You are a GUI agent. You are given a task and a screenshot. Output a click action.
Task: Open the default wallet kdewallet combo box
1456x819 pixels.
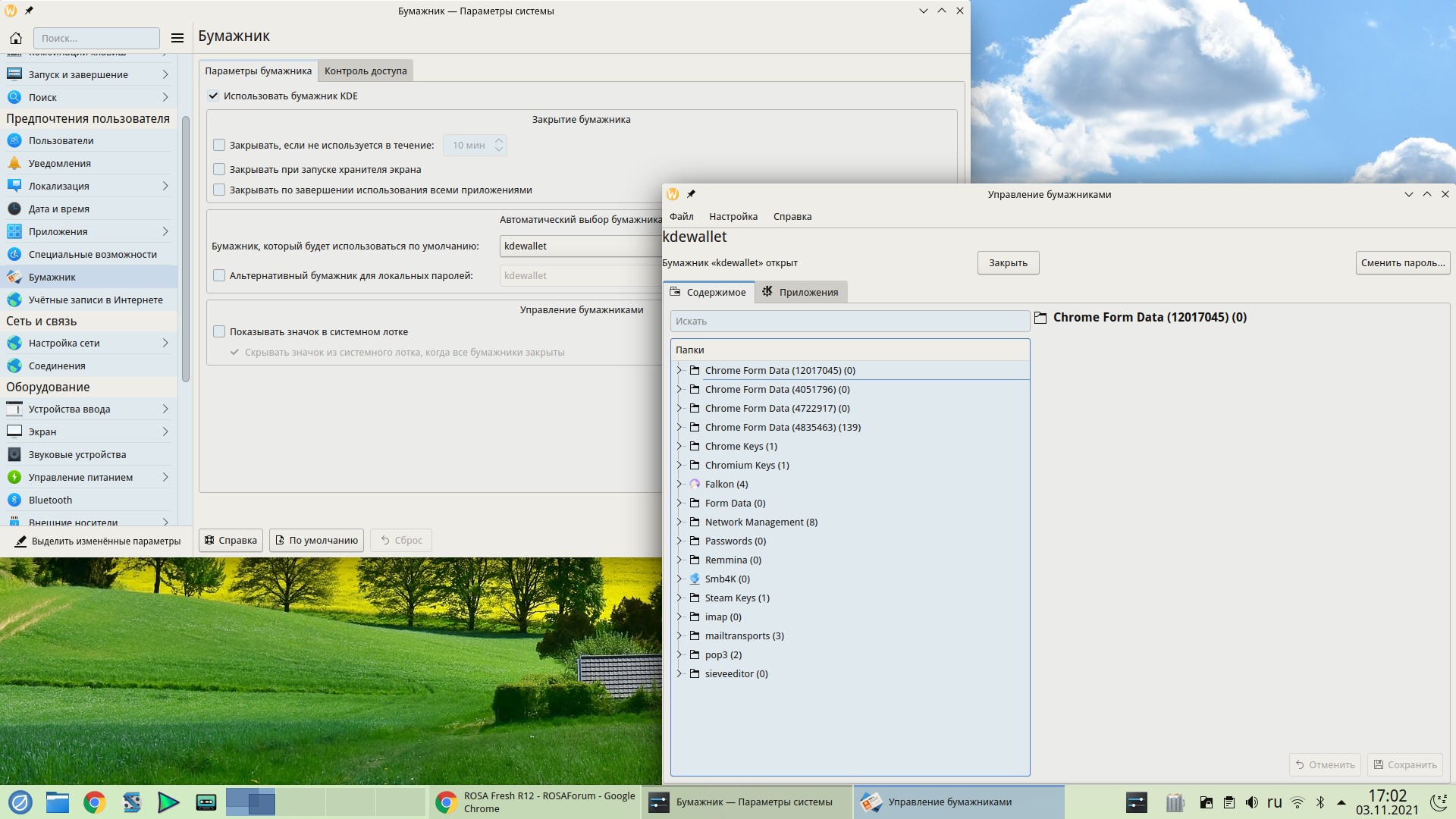coord(580,246)
